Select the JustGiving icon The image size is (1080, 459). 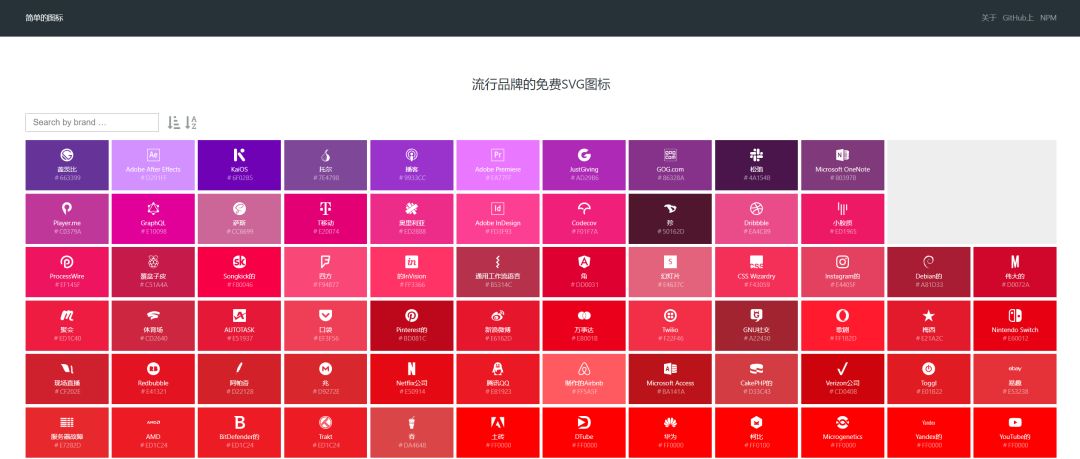[x=584, y=165]
